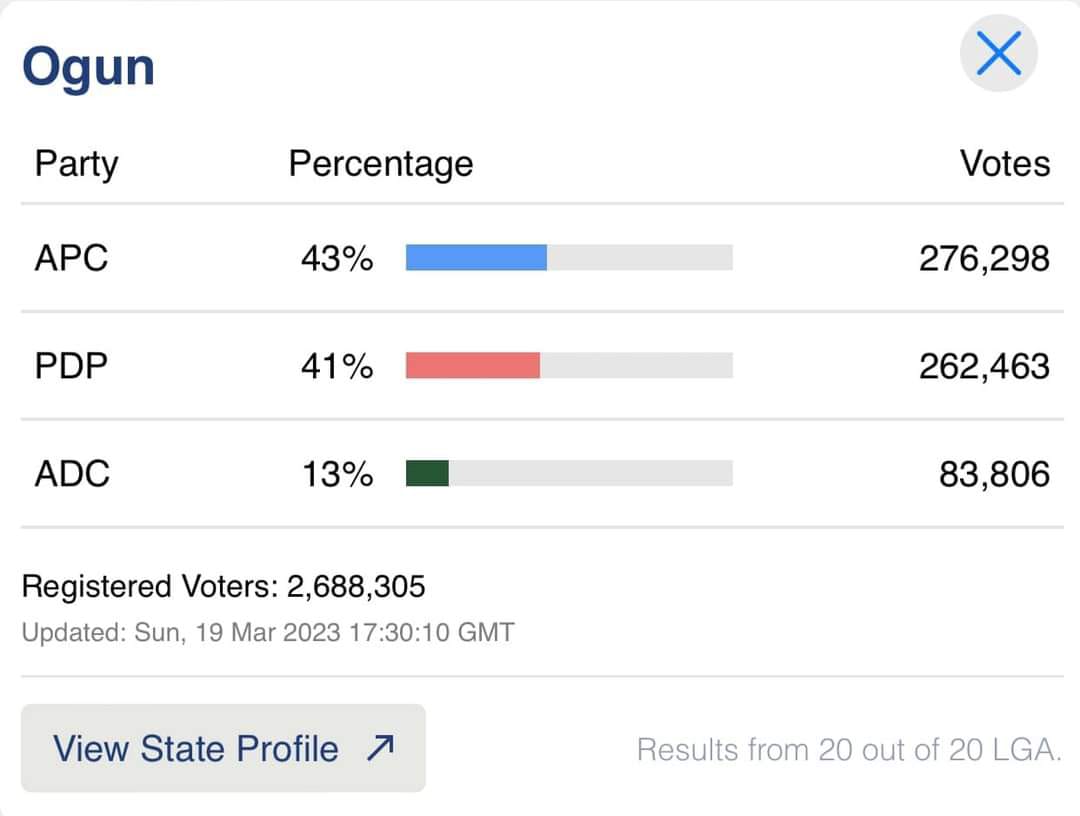Click APC vote count 276,298
1080x816 pixels.
(984, 258)
